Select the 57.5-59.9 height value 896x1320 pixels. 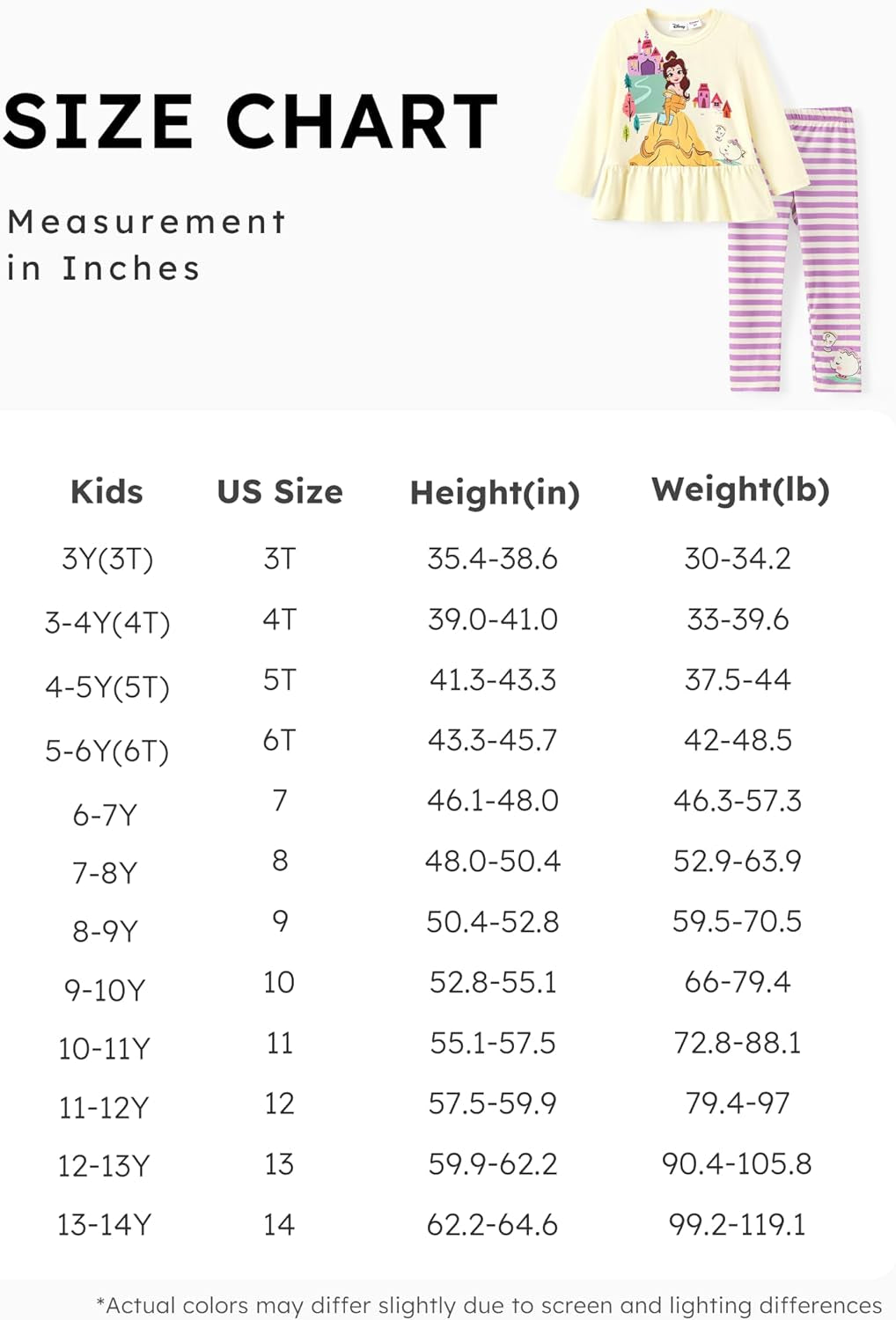click(493, 1104)
